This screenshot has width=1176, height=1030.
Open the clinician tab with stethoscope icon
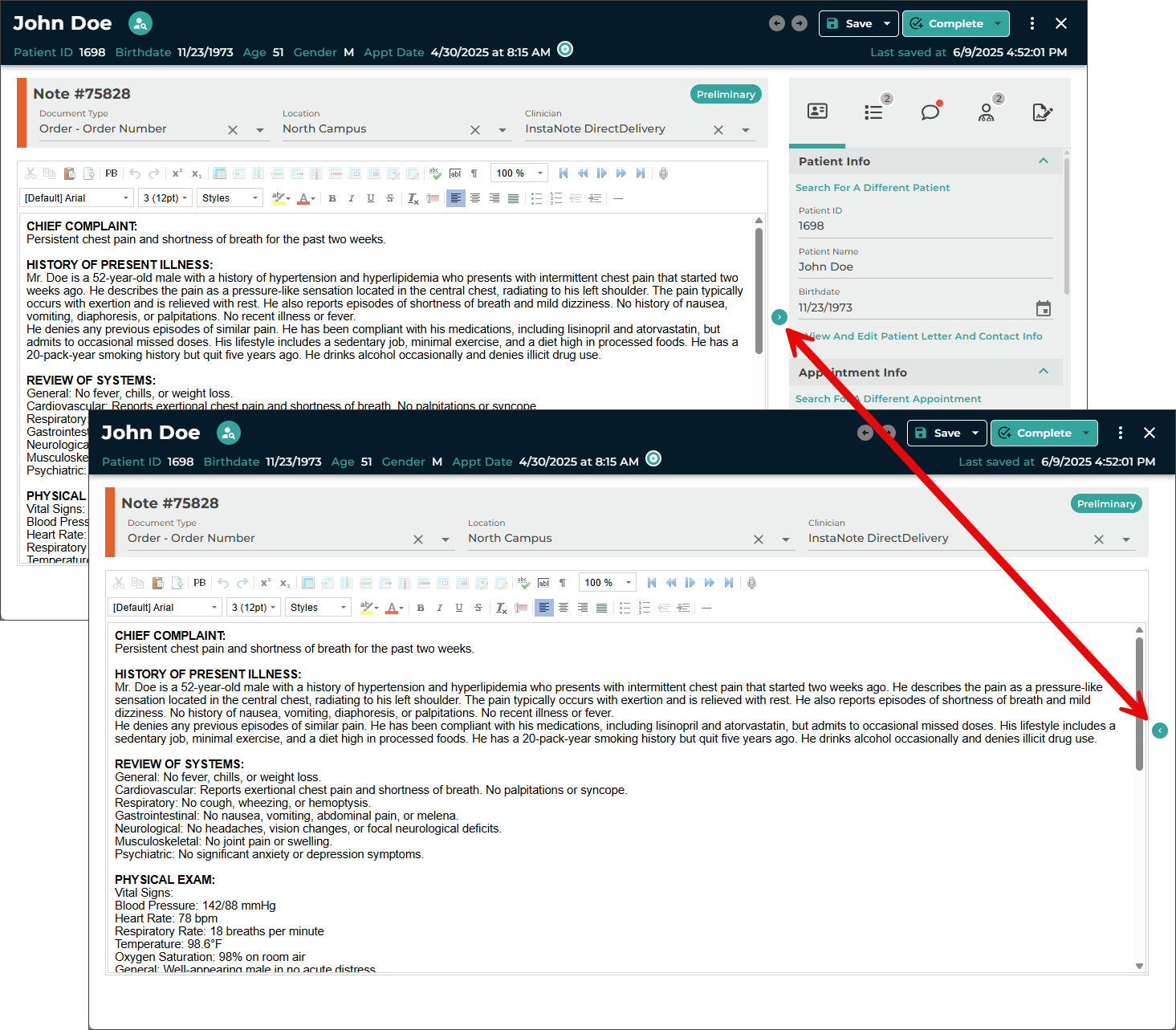[x=986, y=112]
